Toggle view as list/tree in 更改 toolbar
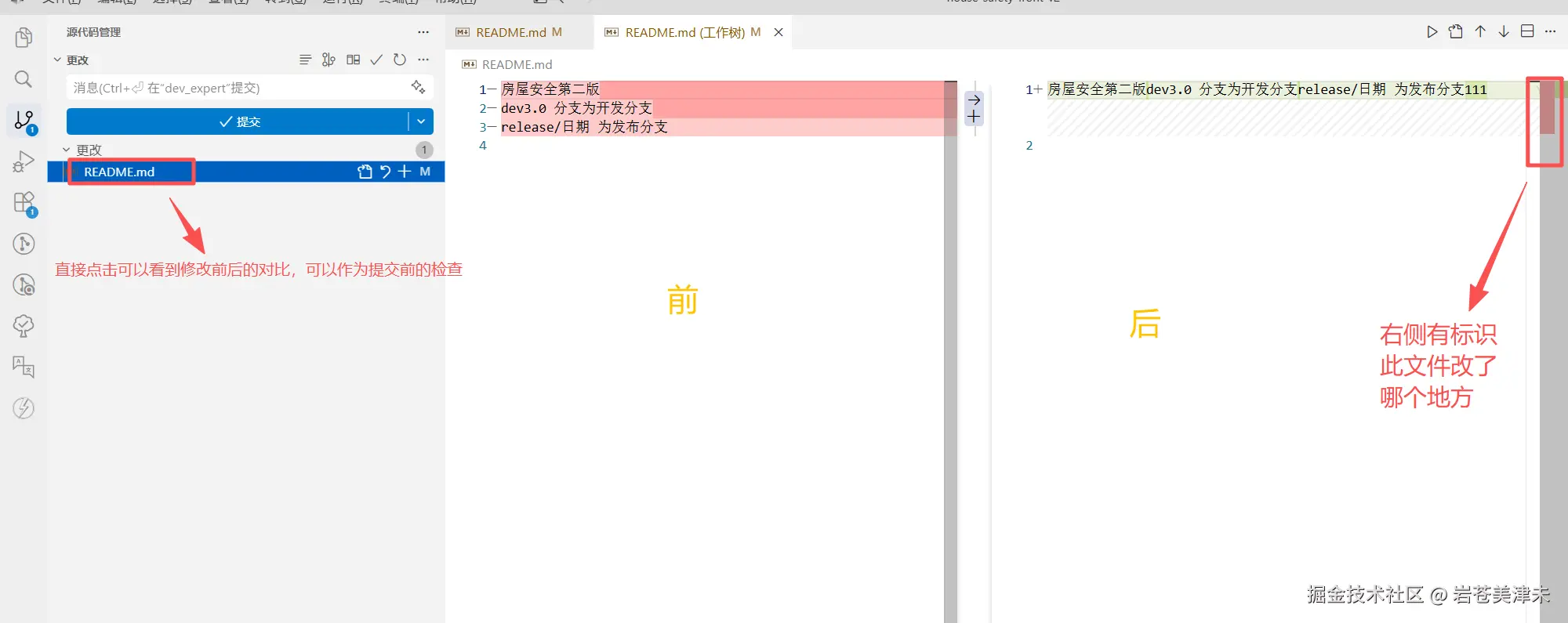This screenshot has height=623, width=1568. click(306, 60)
